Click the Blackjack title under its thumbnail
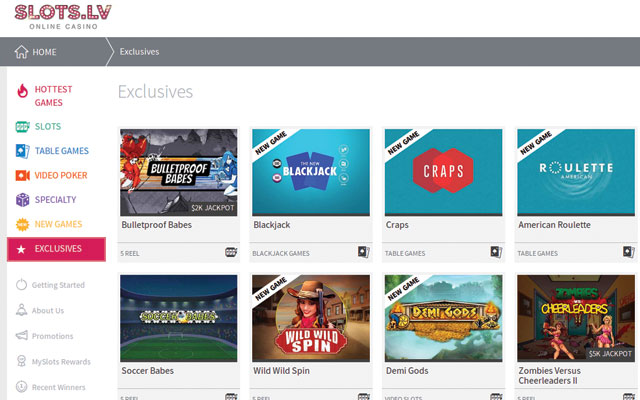This screenshot has height=400, width=640. (x=272, y=225)
